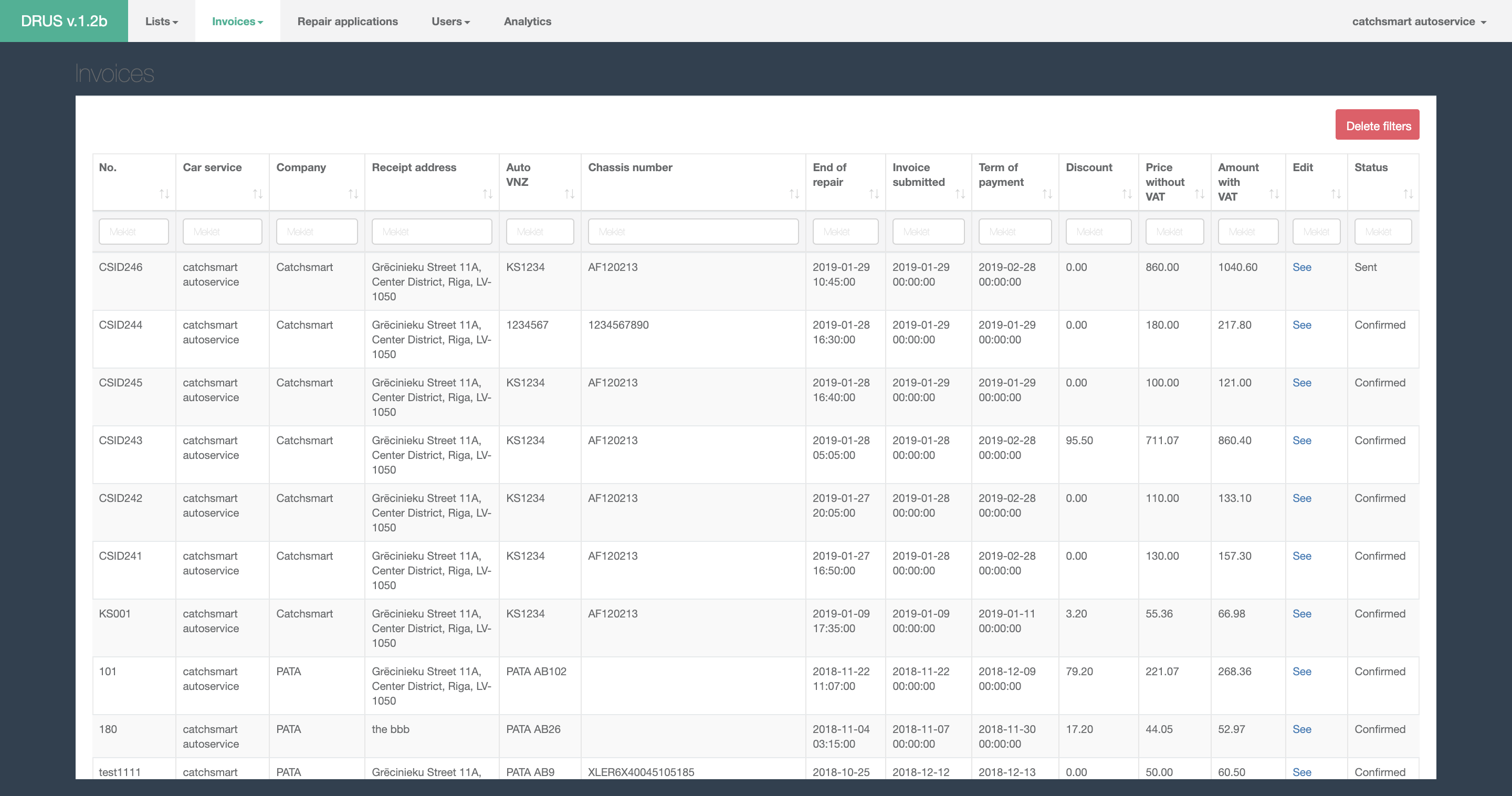The width and height of the screenshot is (1512, 796).
Task: Open See link for invoice CSID242
Action: click(x=1302, y=498)
